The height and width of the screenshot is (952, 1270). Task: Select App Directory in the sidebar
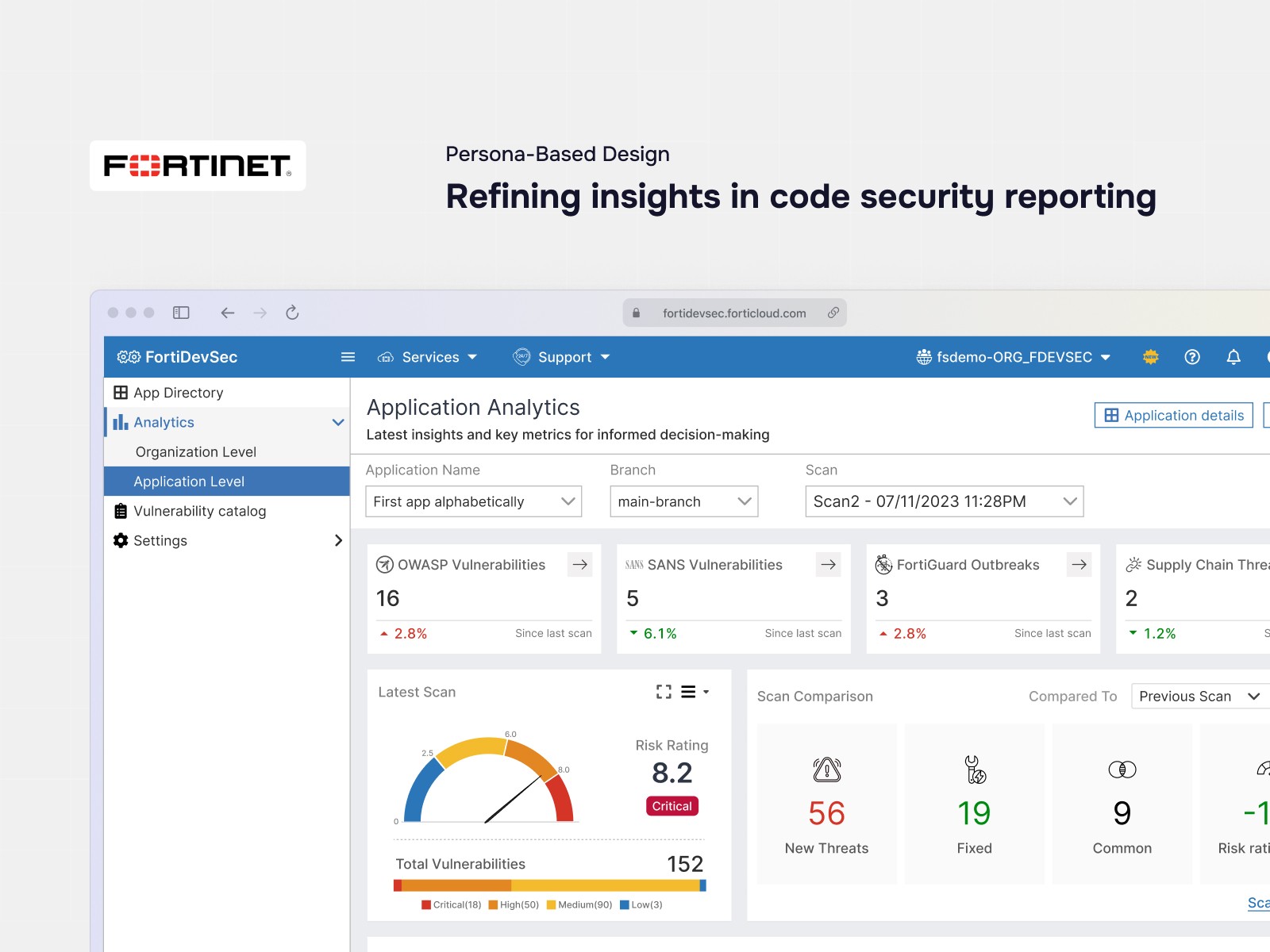click(227, 393)
